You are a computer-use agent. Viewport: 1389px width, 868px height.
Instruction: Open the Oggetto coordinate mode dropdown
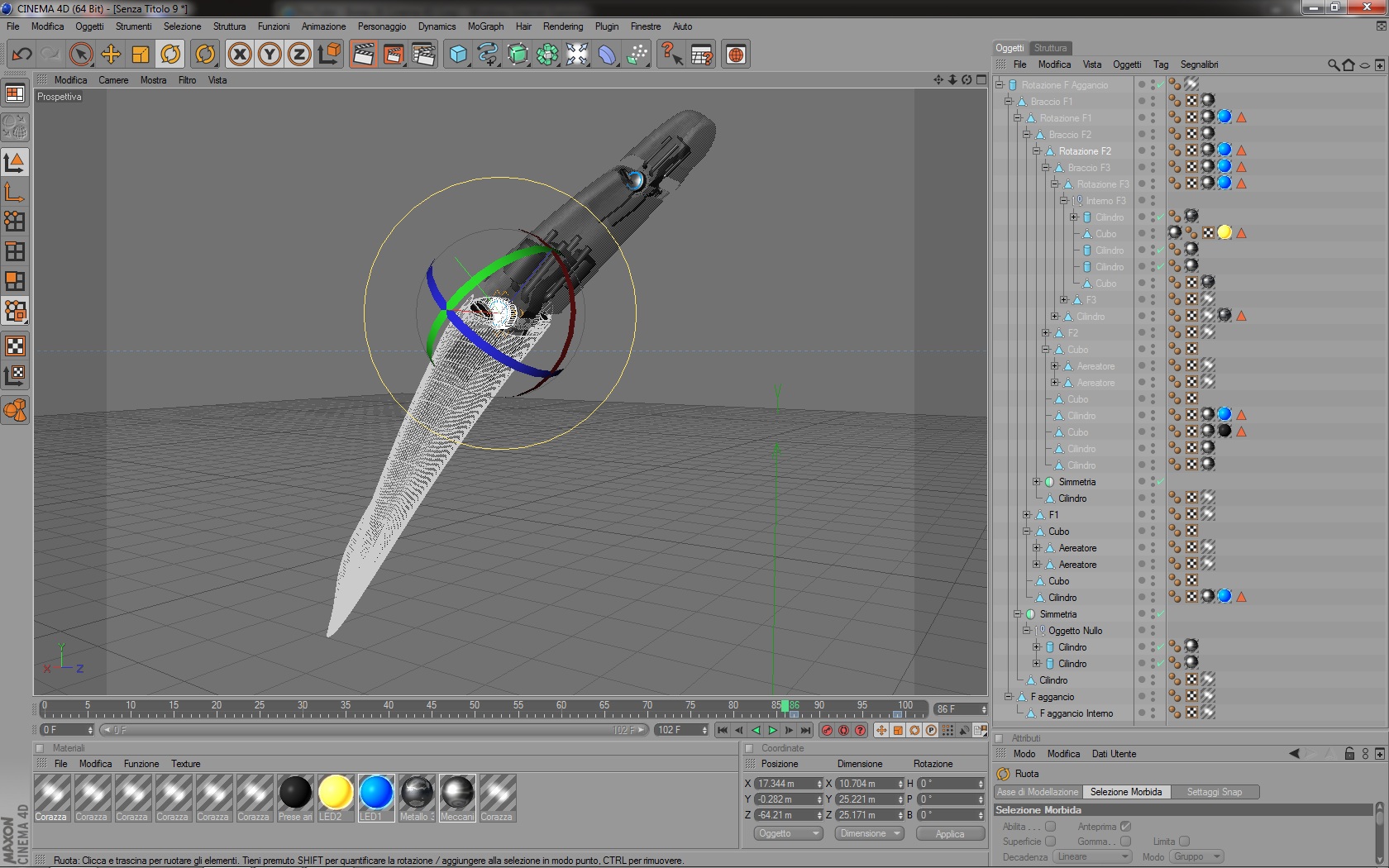coord(788,833)
